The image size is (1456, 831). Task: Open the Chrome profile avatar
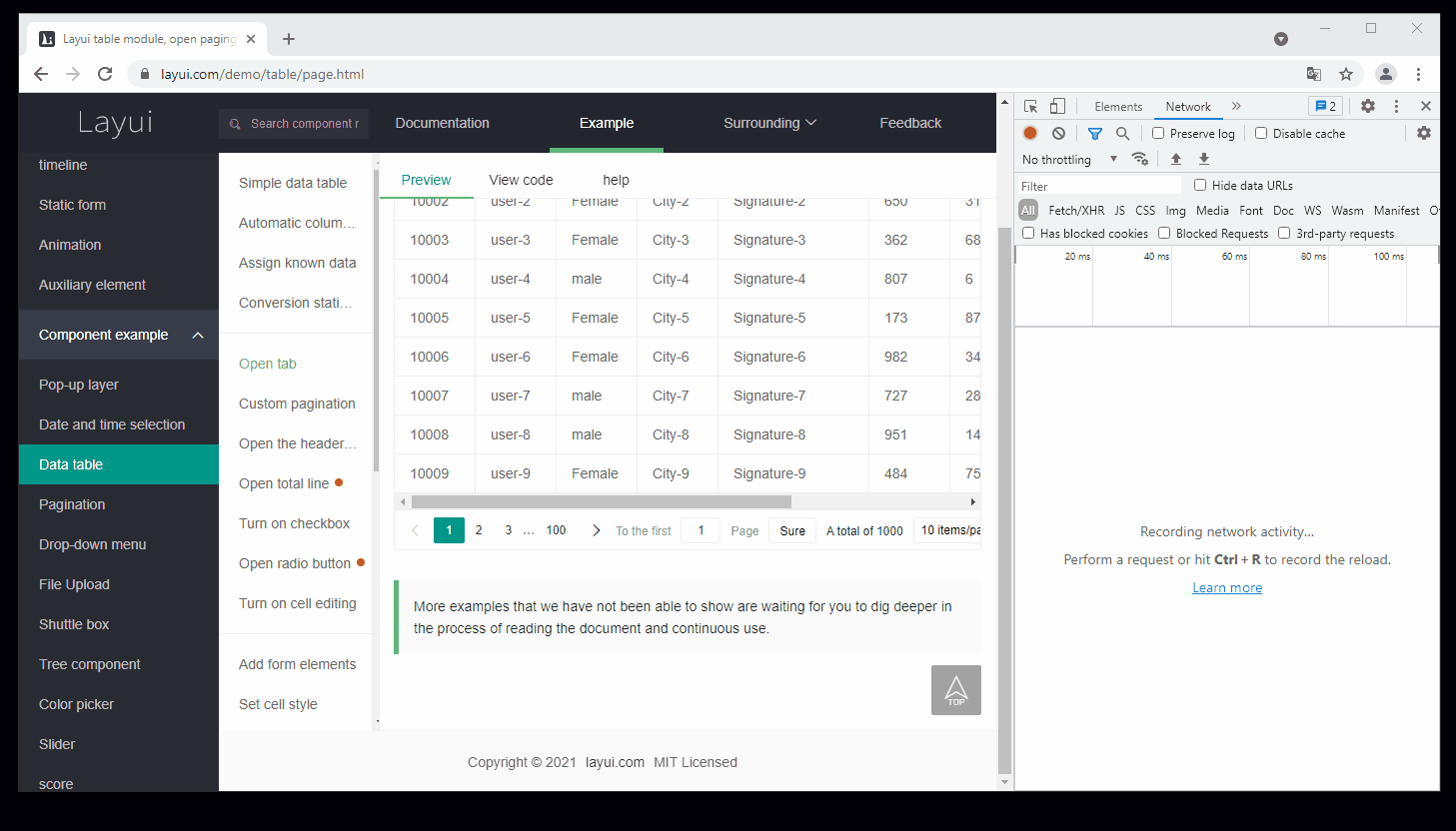pyautogui.click(x=1386, y=74)
